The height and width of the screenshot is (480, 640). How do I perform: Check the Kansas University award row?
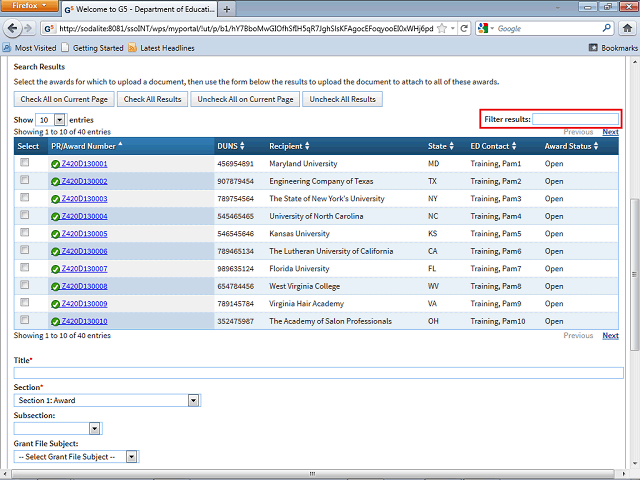tap(25, 233)
